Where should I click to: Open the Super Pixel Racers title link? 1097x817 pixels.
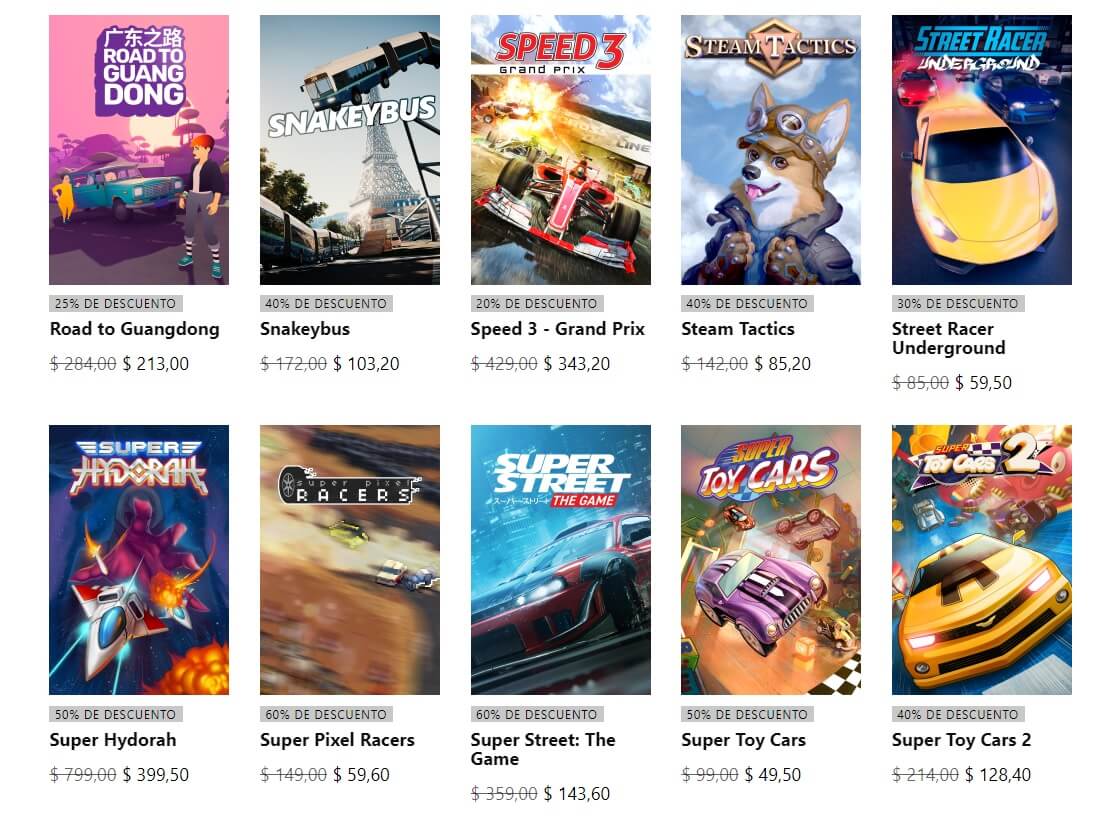tap(337, 740)
